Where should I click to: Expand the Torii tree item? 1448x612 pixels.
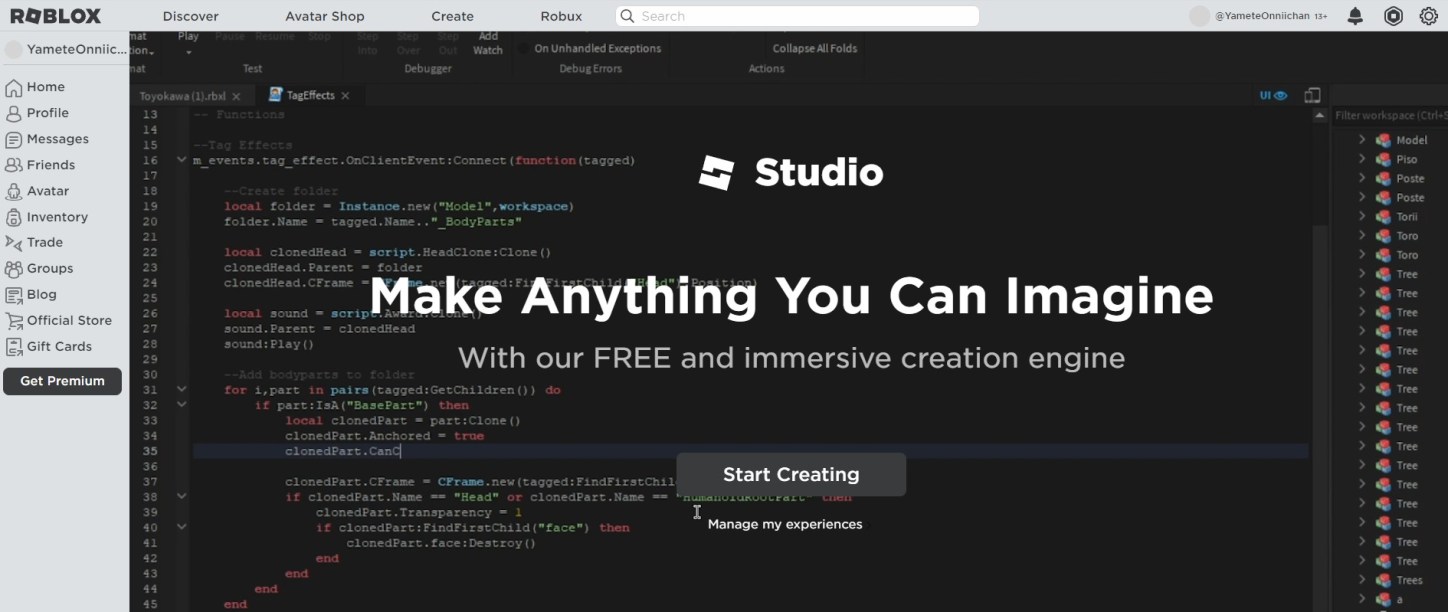[1362, 217]
